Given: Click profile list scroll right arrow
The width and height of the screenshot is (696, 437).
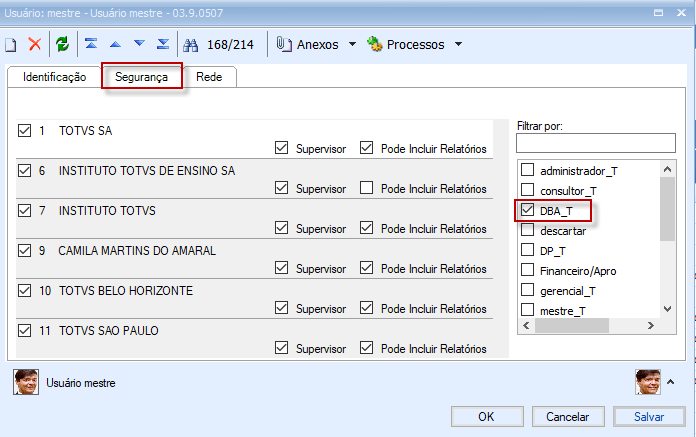Looking at the screenshot, I should (651, 326).
